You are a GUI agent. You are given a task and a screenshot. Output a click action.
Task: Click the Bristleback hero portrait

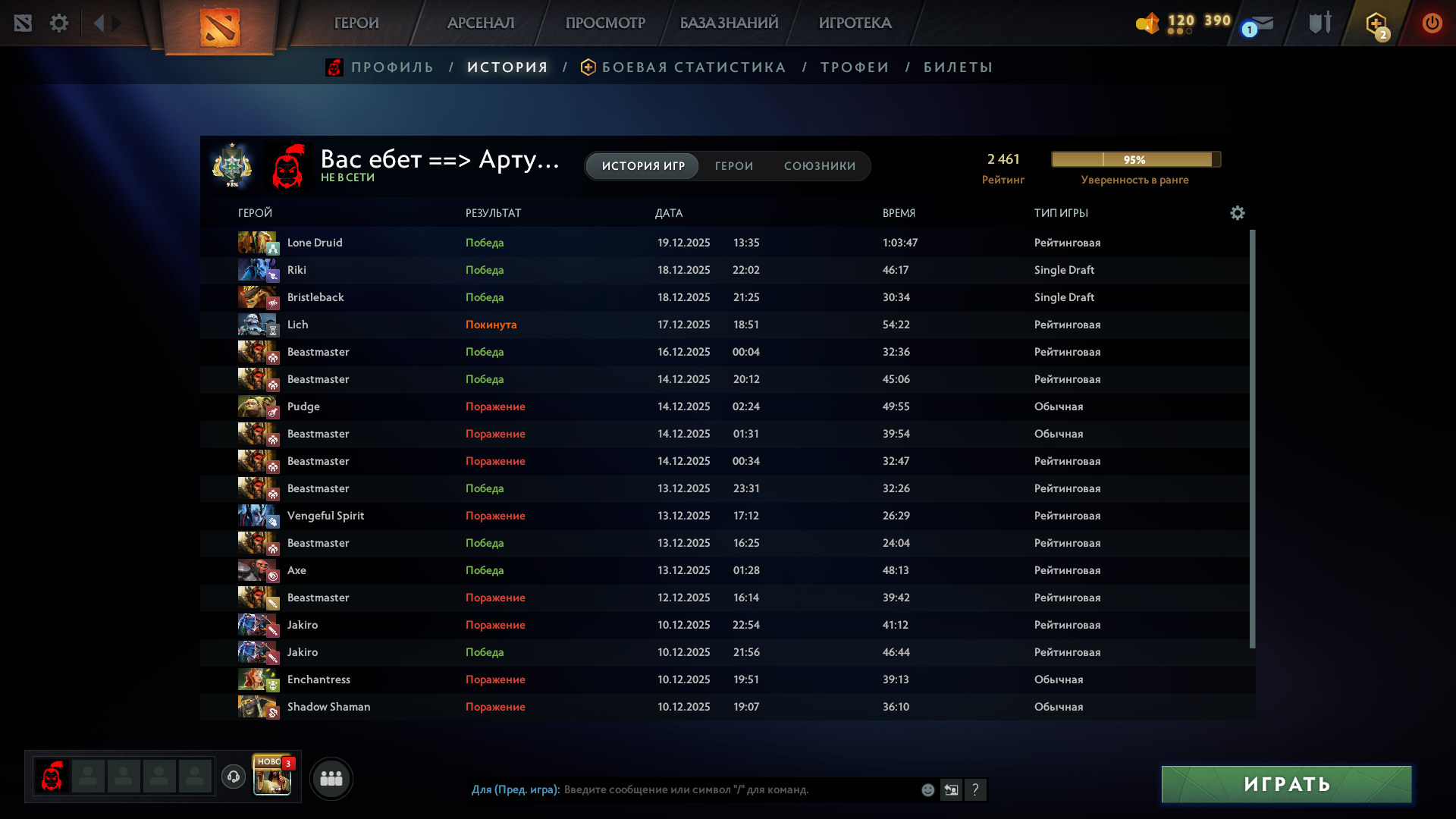click(257, 297)
